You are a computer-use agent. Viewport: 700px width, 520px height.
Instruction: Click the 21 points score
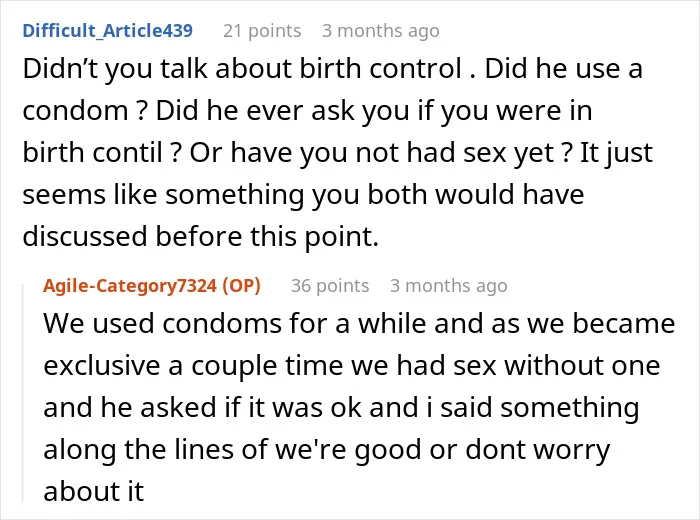tap(262, 31)
